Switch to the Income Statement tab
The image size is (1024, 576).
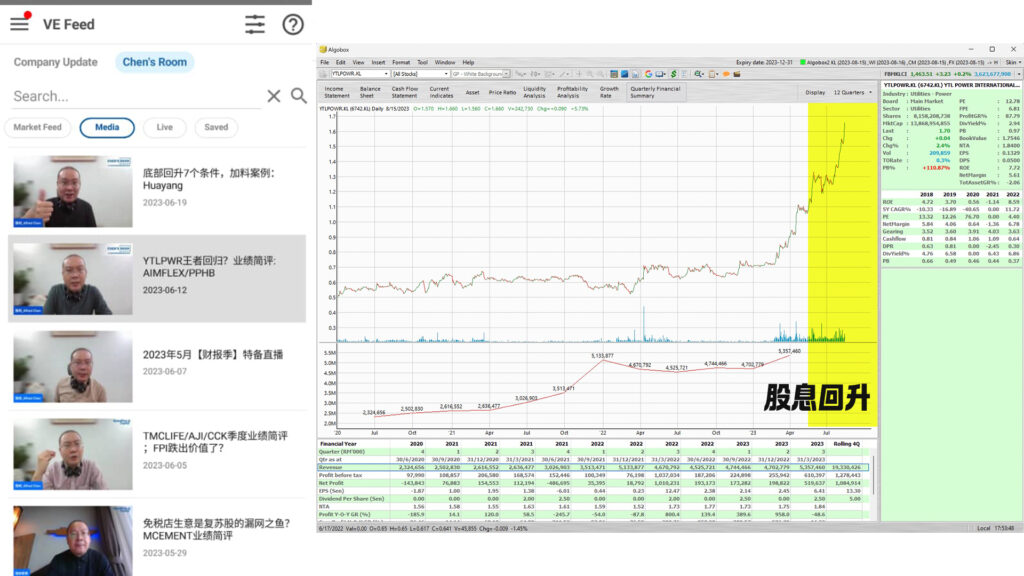click(x=337, y=93)
